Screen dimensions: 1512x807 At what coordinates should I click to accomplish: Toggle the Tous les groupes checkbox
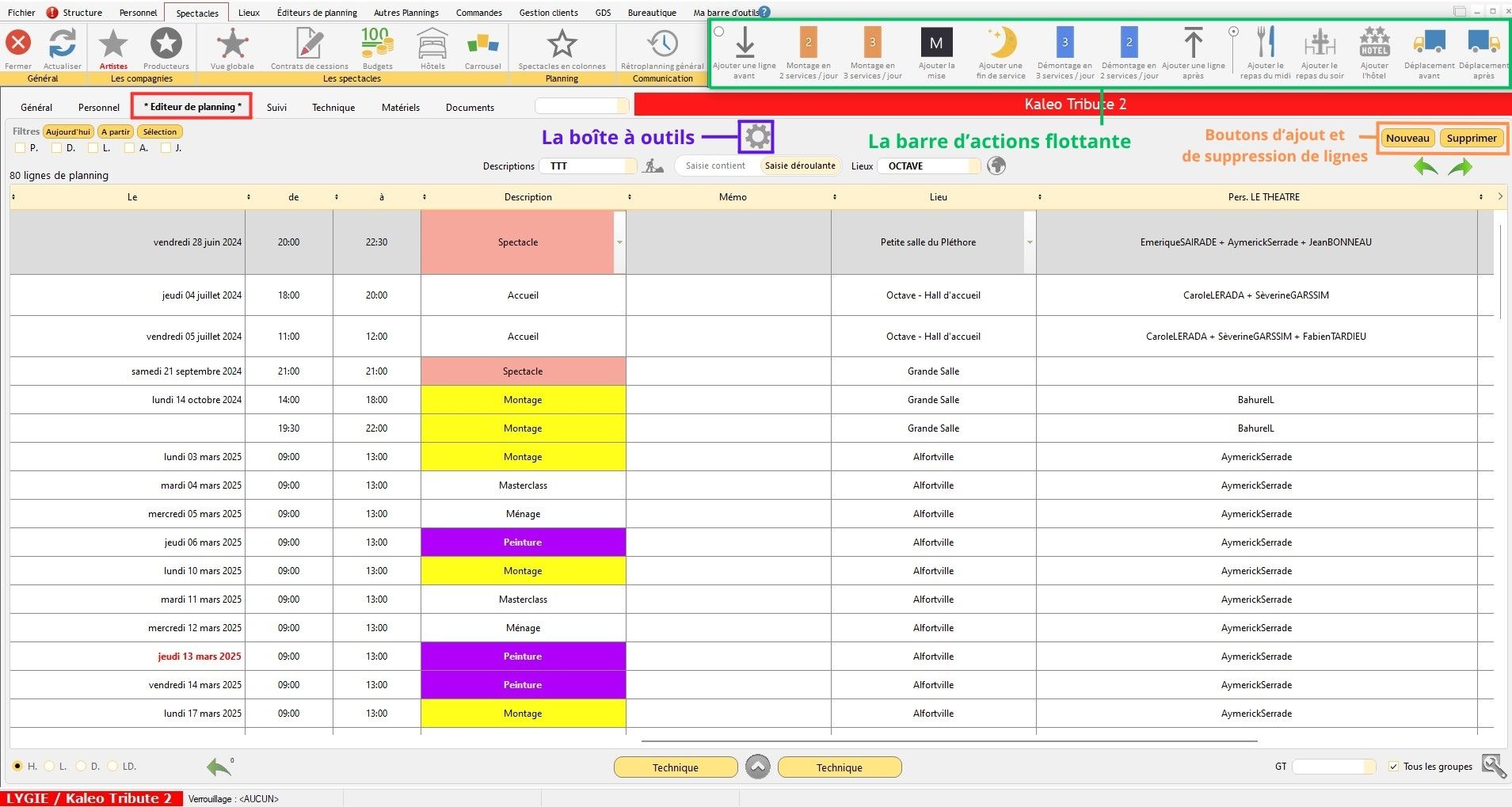click(x=1393, y=767)
